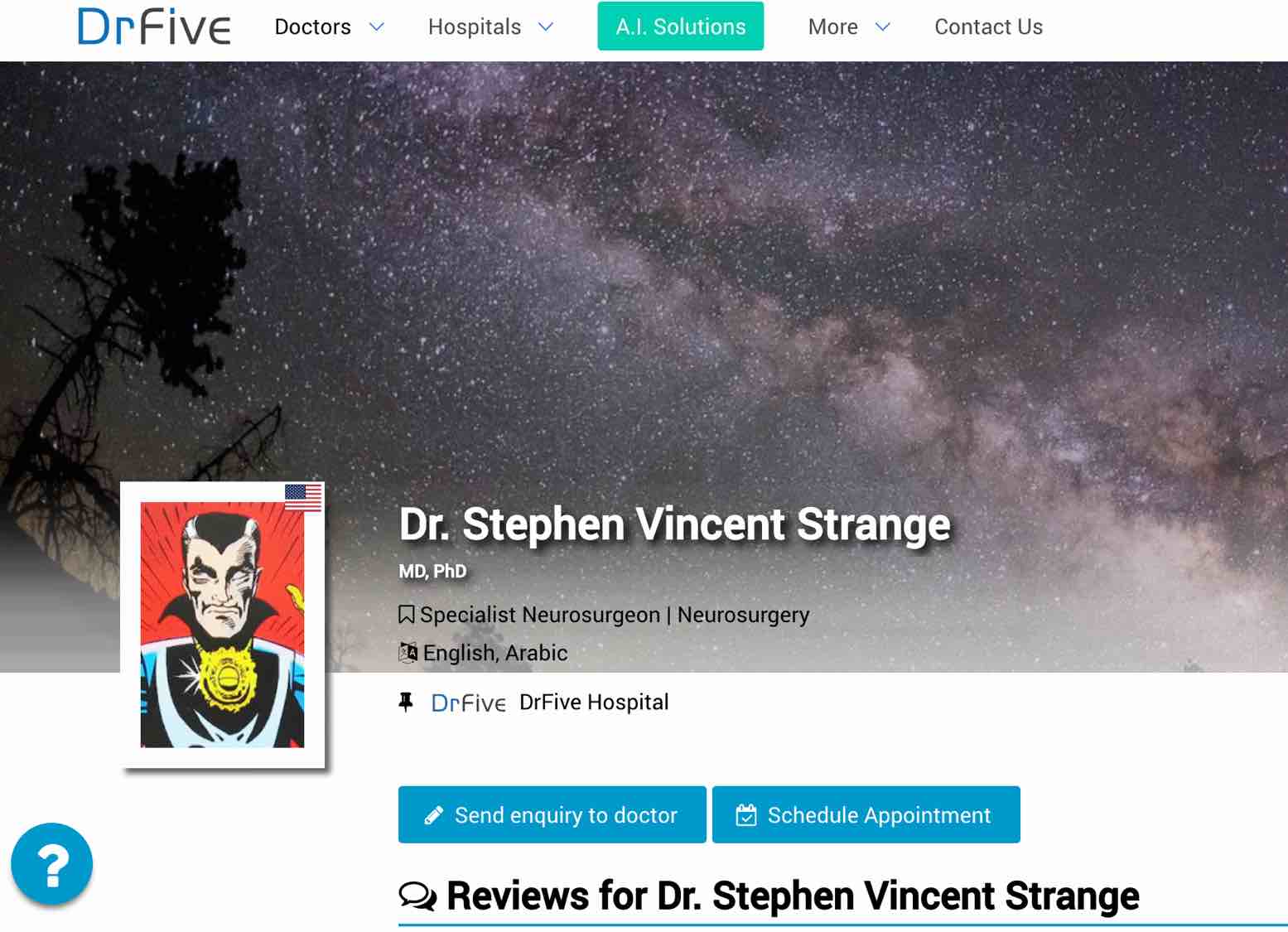
Task: Open the Doctors menu label
Action: click(313, 27)
